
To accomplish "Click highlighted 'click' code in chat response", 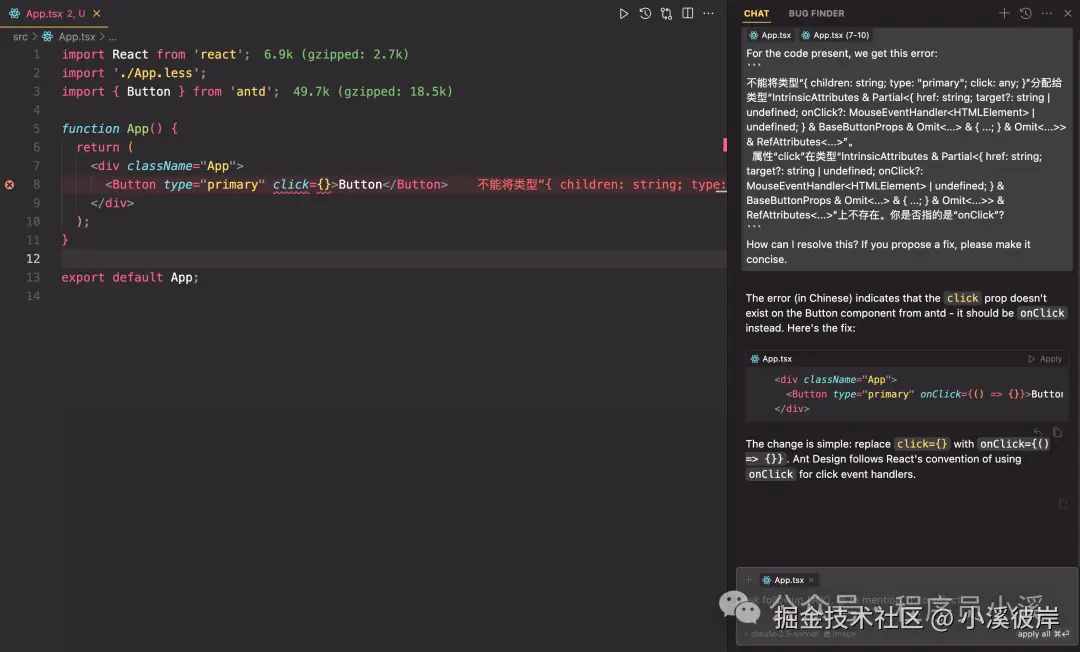I will pyautogui.click(x=962, y=298).
